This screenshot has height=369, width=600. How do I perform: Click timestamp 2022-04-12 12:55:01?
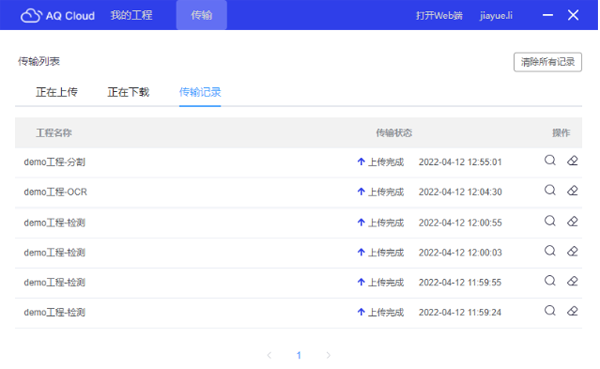pos(460,162)
